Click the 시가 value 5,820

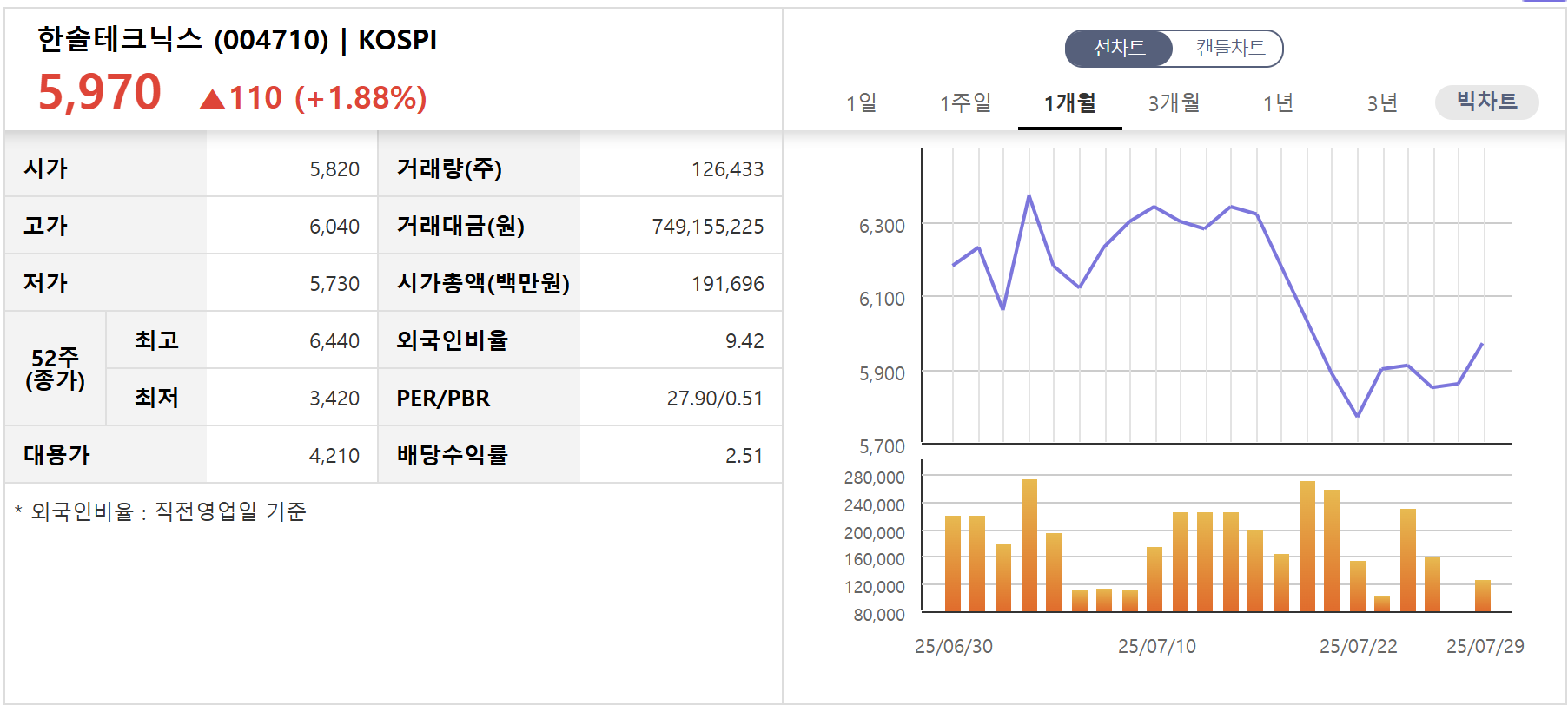(334, 169)
